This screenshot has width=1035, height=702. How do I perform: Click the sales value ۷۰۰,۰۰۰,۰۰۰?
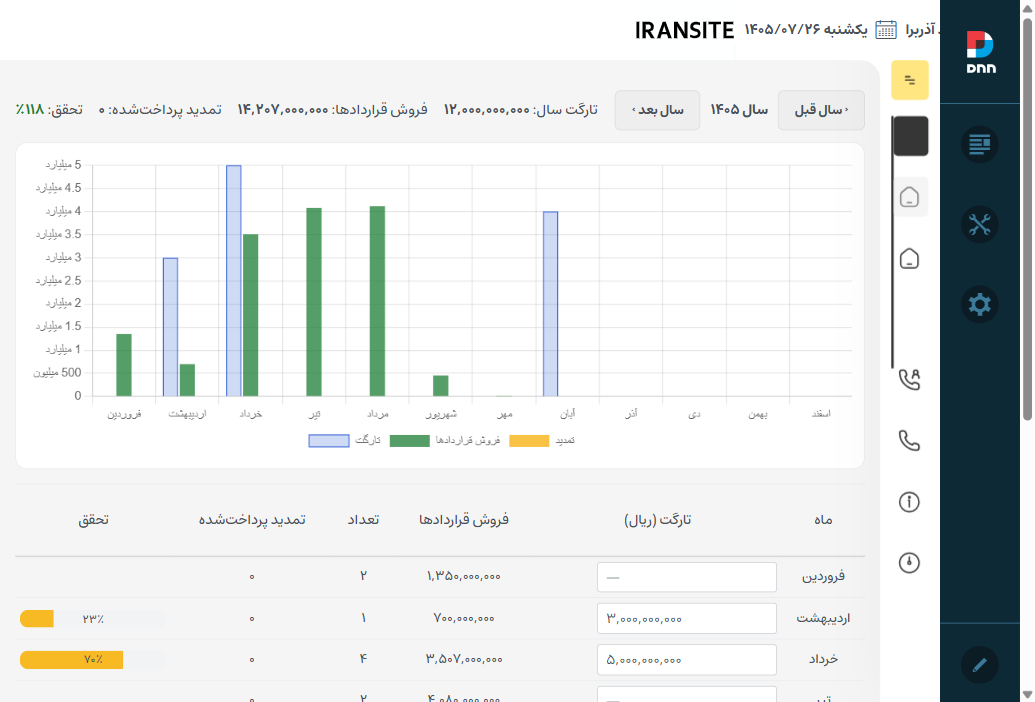464,618
